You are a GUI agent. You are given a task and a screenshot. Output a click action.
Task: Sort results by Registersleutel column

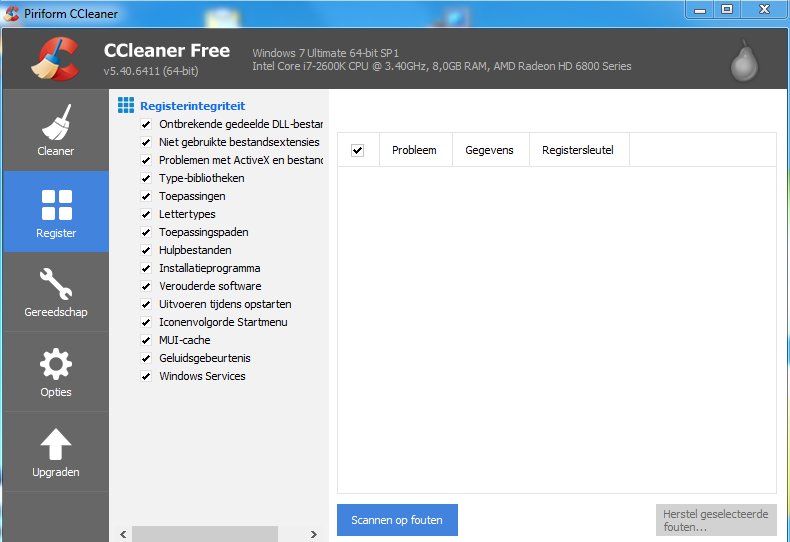tap(579, 150)
